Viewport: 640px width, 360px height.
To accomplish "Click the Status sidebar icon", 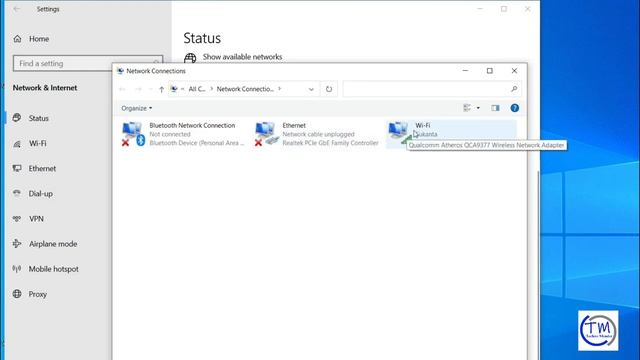I will [x=17, y=118].
